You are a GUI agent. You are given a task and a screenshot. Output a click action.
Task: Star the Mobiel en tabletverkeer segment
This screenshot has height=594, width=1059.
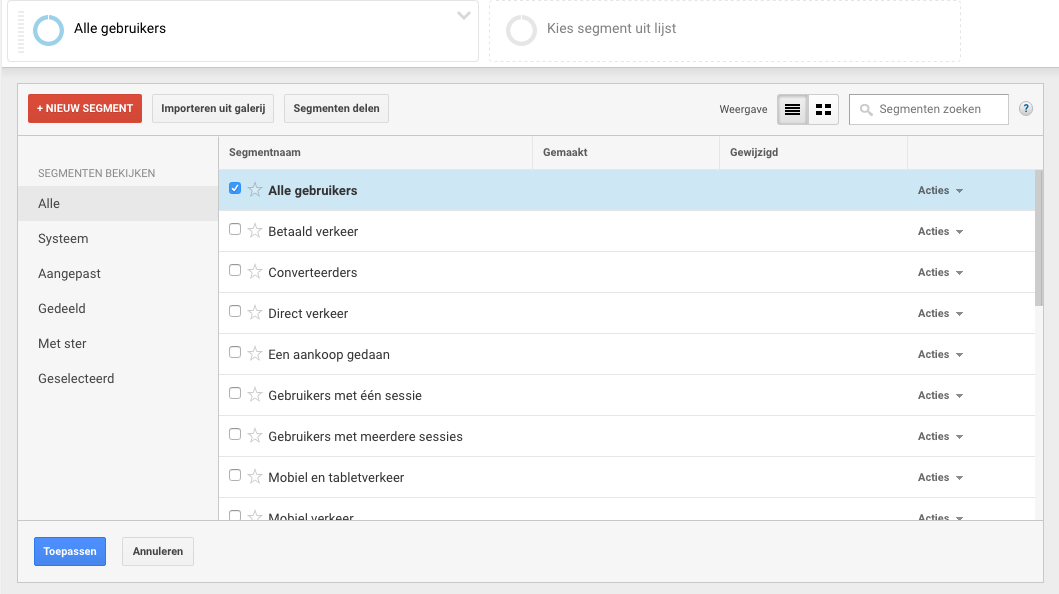click(255, 477)
